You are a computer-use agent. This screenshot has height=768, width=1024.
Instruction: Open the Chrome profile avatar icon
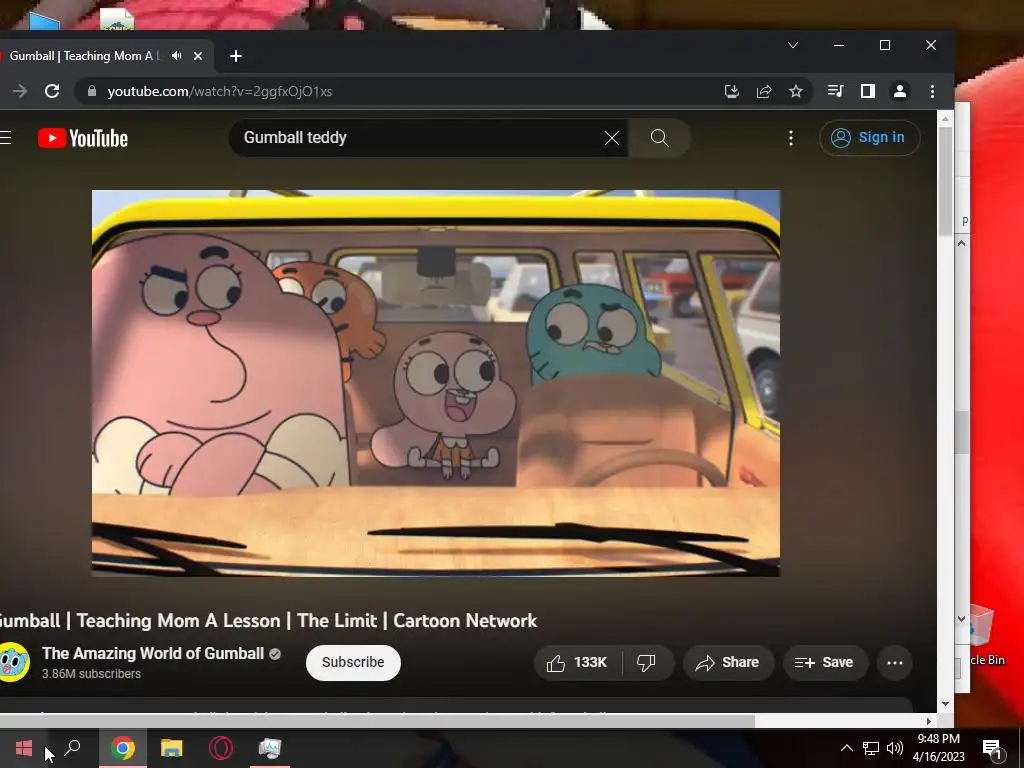[x=900, y=91]
